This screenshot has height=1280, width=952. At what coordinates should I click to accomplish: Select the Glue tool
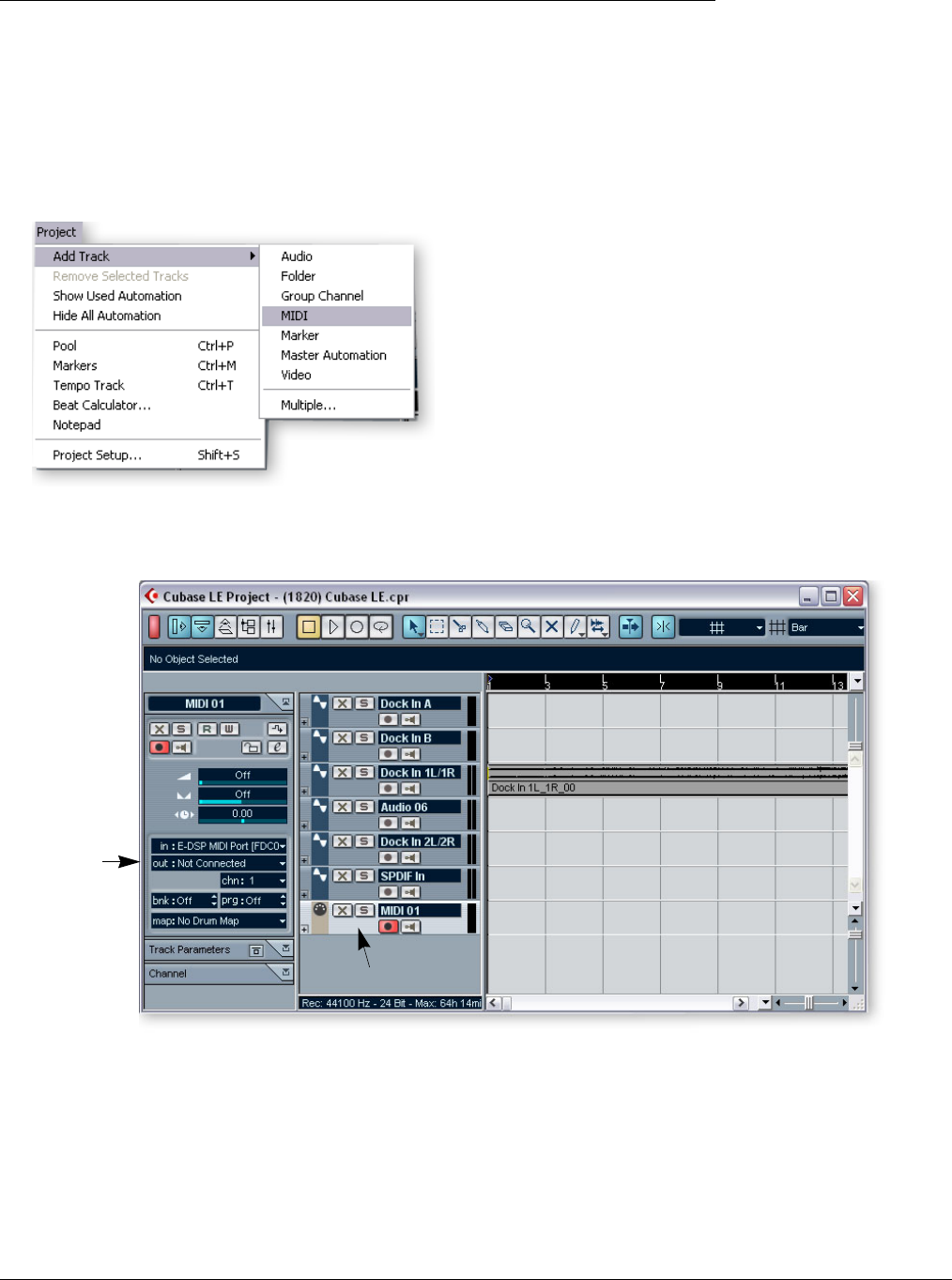coord(483,627)
